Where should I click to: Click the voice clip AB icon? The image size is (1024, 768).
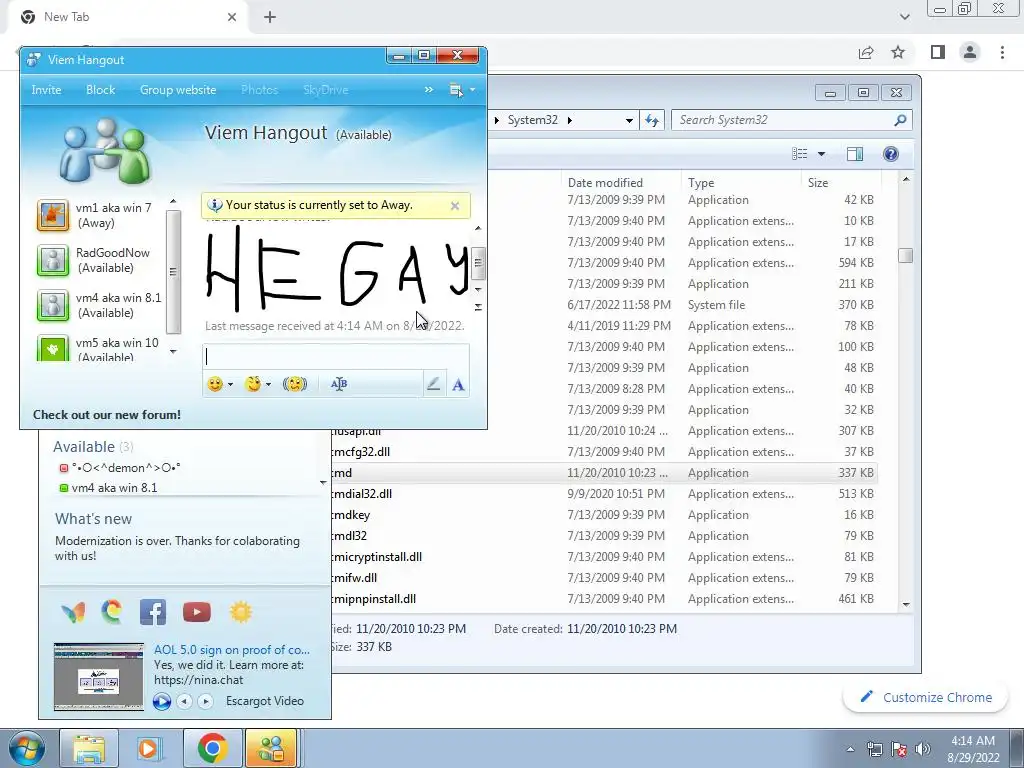click(339, 384)
